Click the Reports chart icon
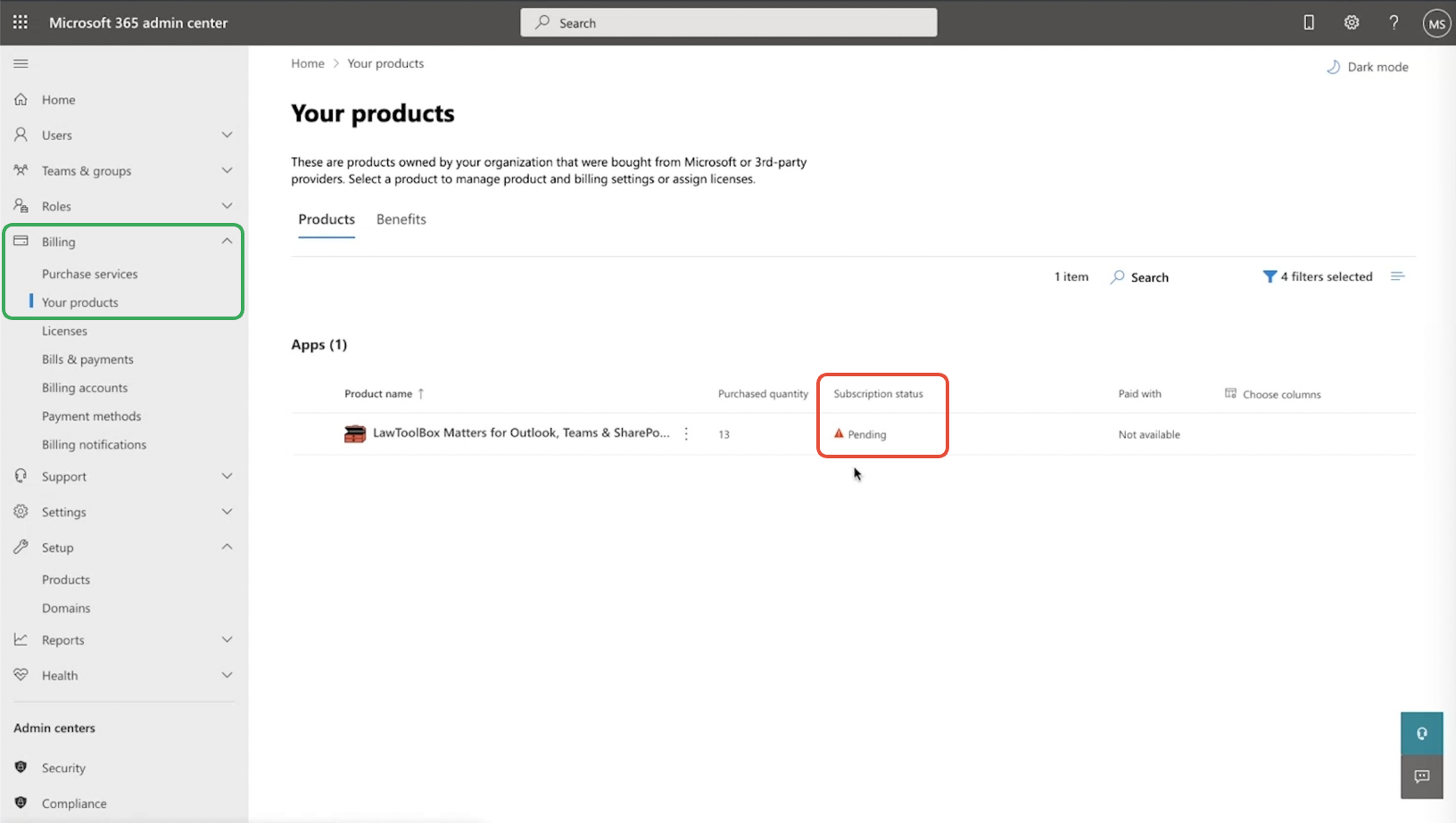The image size is (1456, 823). click(x=21, y=639)
